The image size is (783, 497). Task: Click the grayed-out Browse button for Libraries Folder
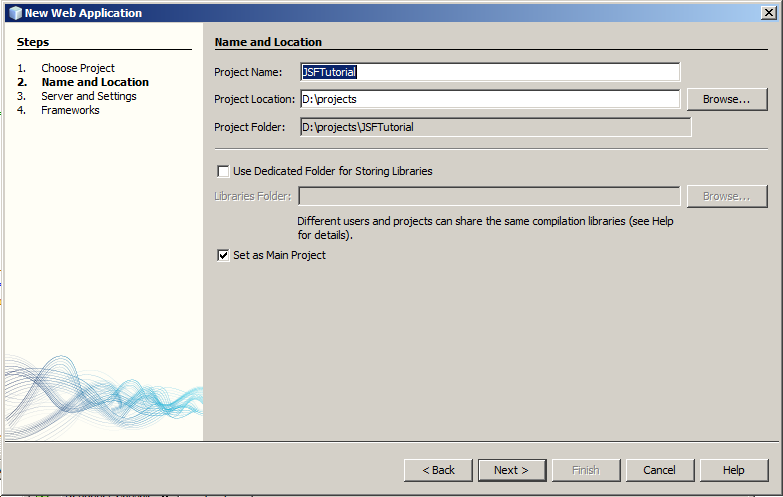tap(726, 196)
